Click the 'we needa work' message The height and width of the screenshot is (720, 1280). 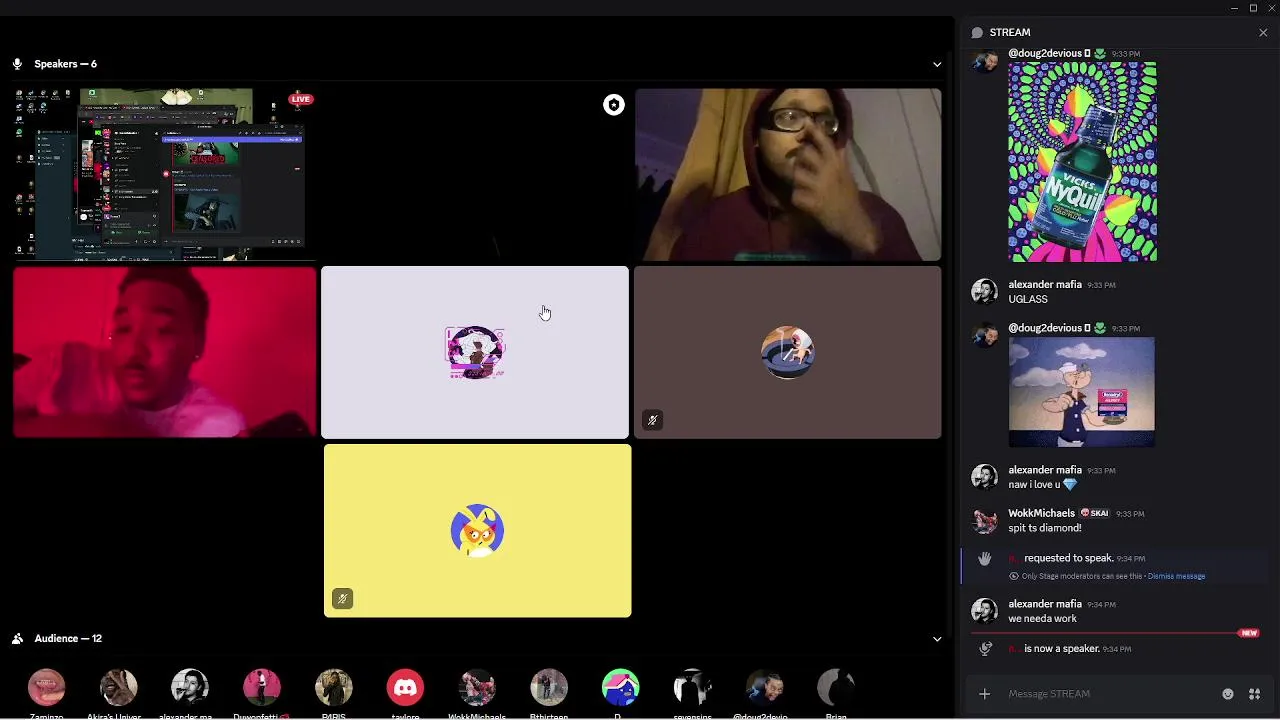click(x=1042, y=619)
